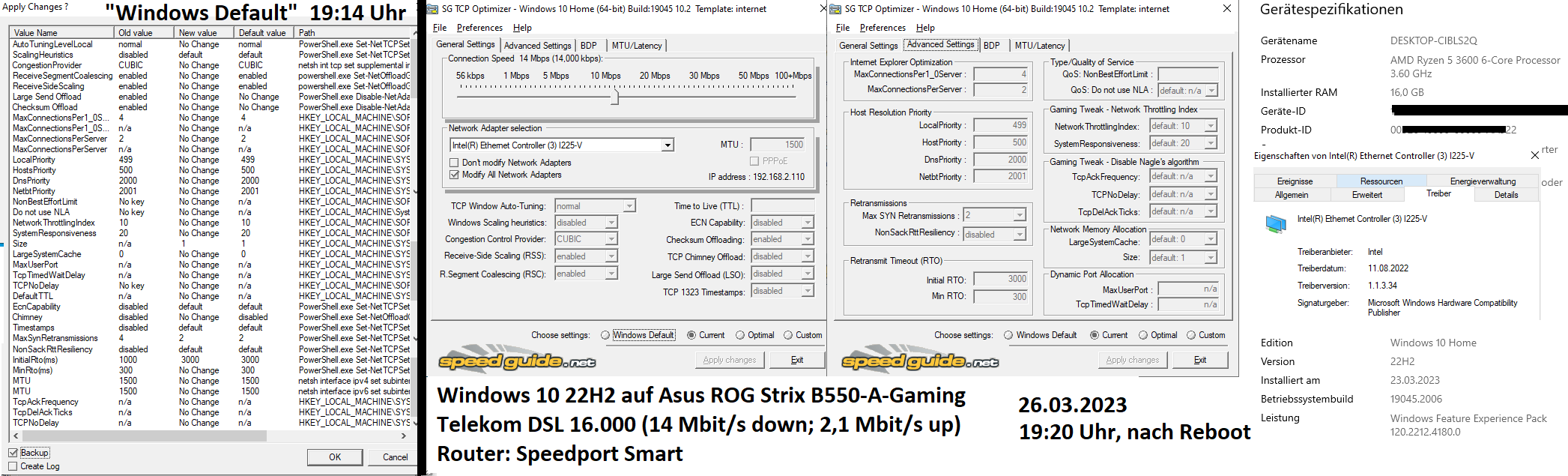Switch to MTU/Latency tab in Advanced Settings window
1568x476 pixels.
(x=1040, y=46)
